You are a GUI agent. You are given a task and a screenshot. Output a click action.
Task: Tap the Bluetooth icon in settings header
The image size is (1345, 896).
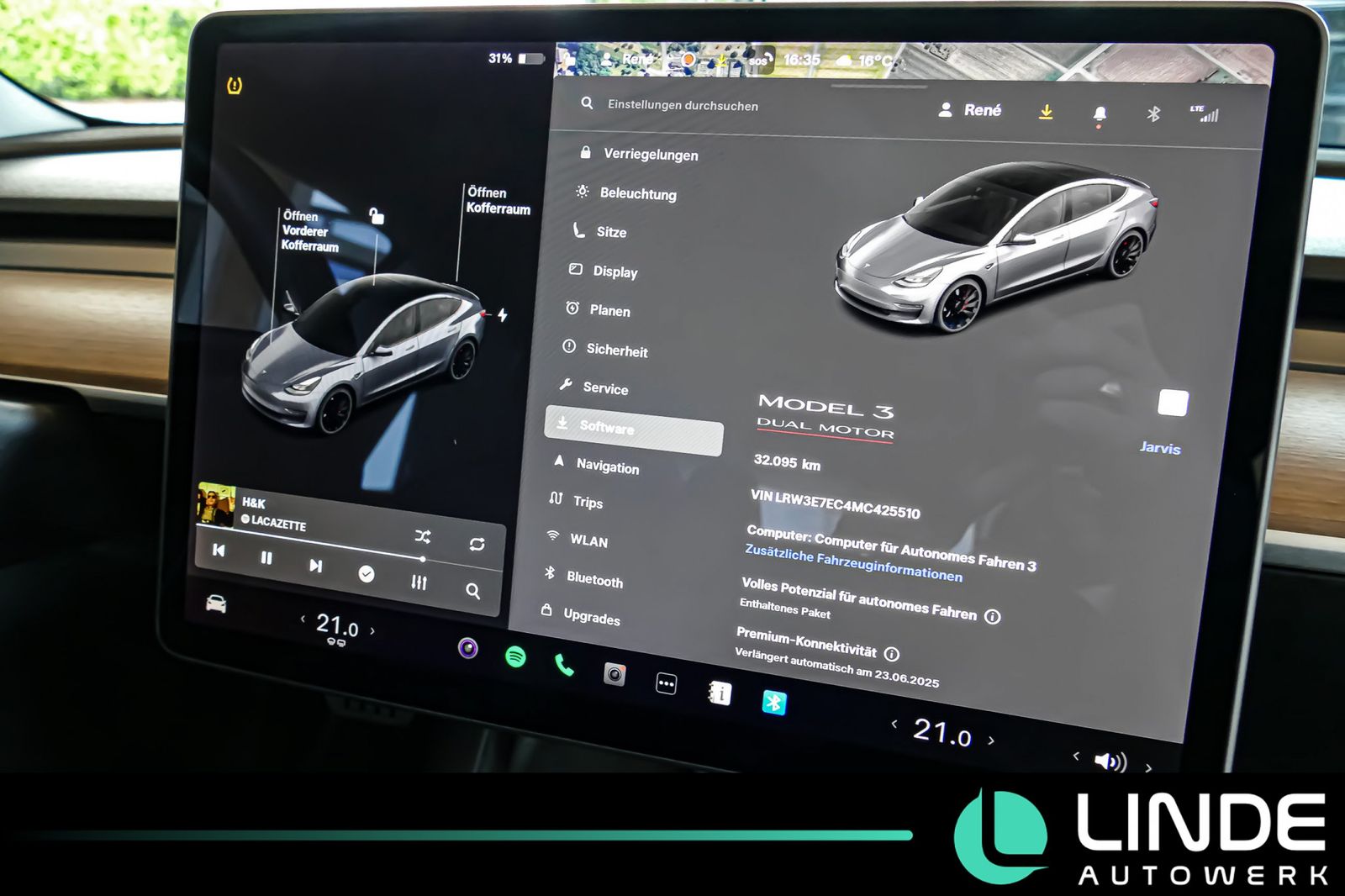click(x=1153, y=113)
